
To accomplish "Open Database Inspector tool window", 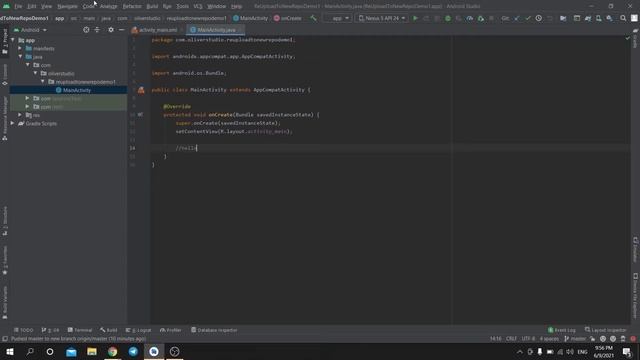I will pos(214,330).
